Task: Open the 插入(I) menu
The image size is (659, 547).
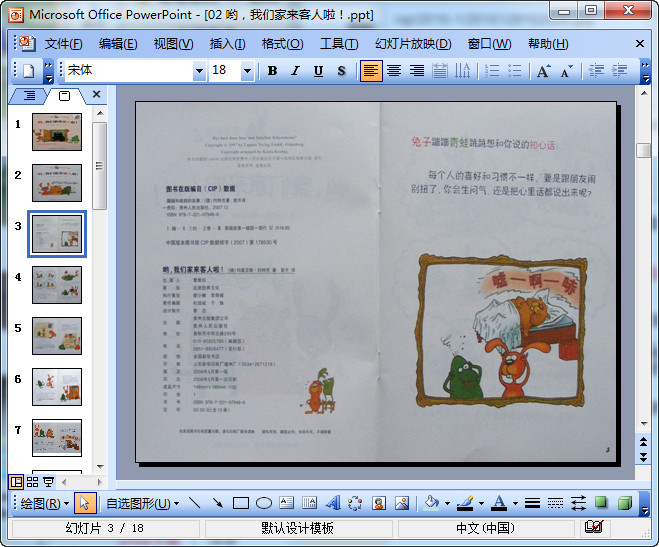Action: pyautogui.click(x=227, y=44)
